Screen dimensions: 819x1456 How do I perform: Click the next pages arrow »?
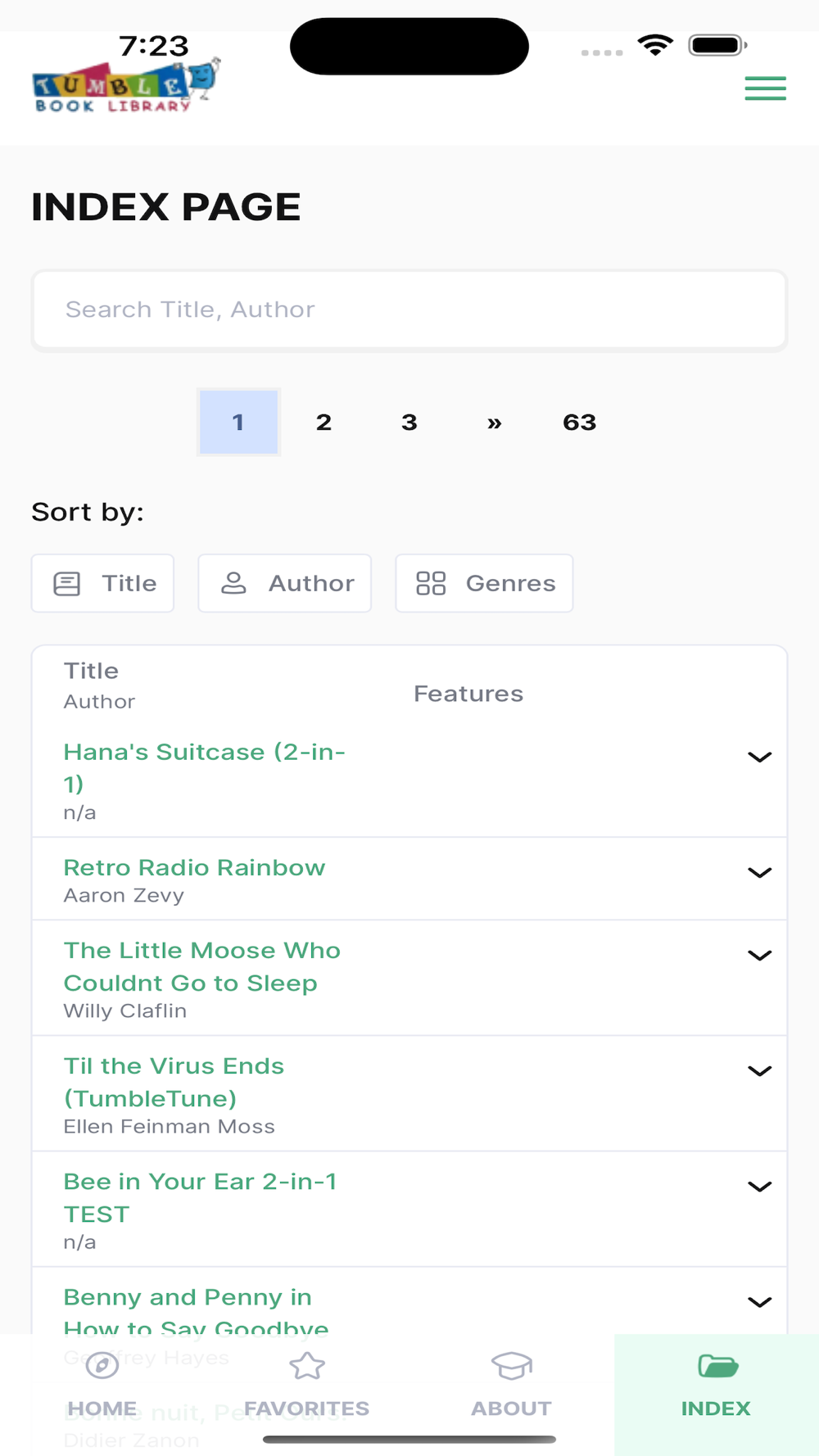494,423
